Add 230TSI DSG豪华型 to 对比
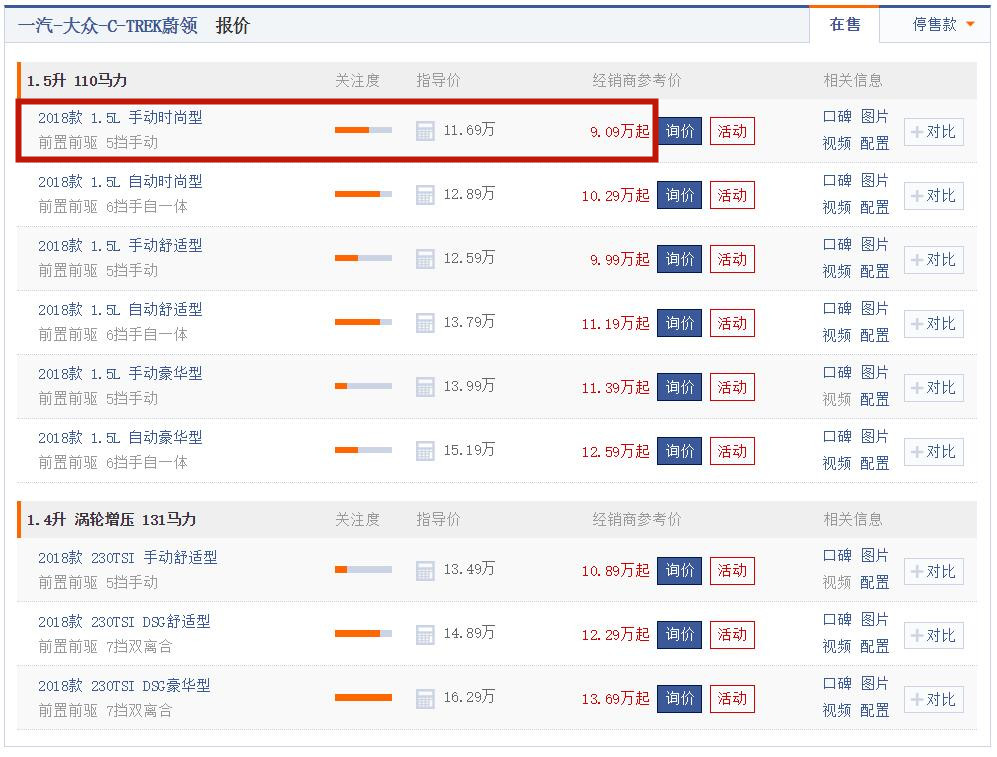 click(x=933, y=700)
